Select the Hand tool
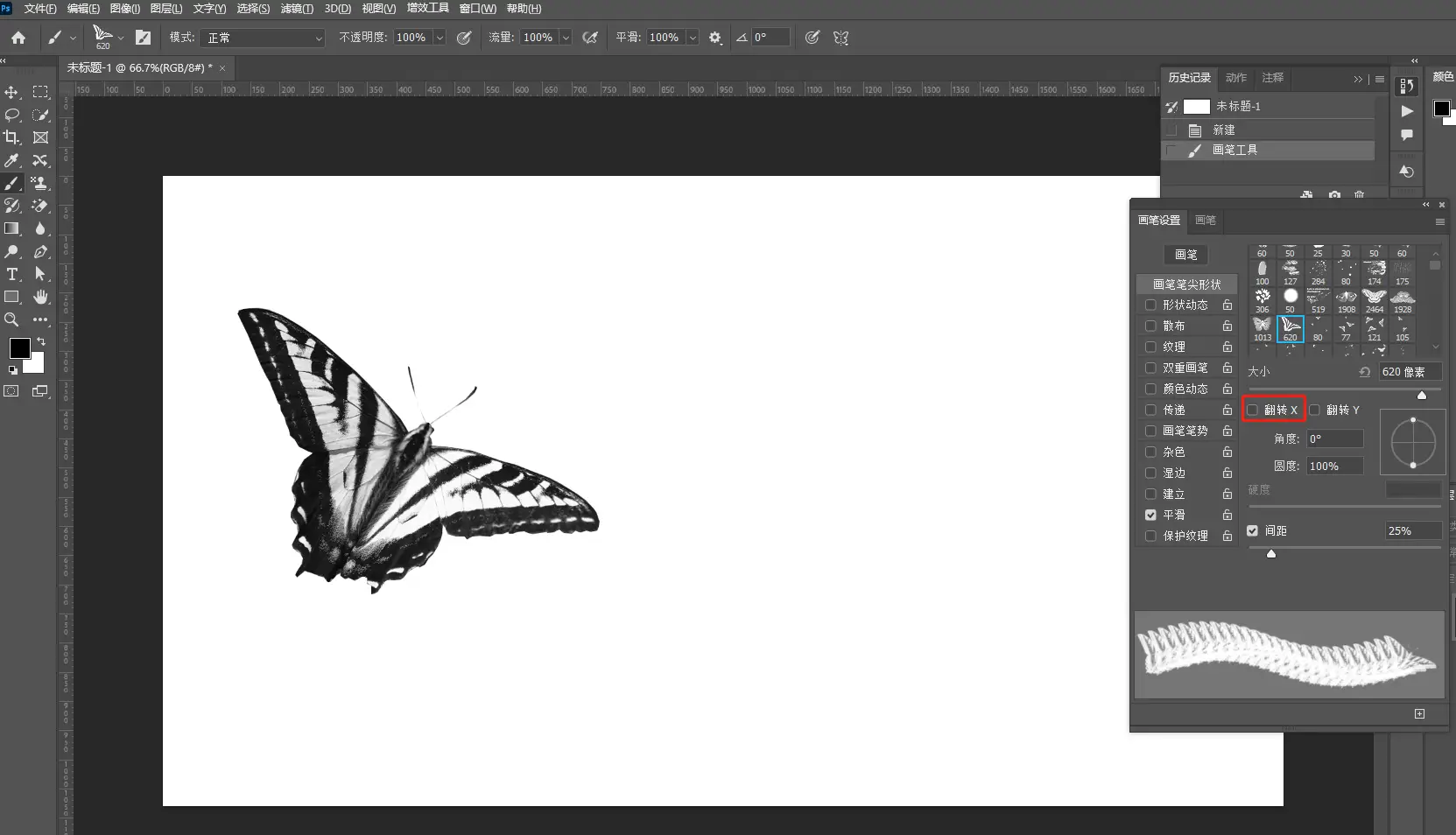This screenshot has width=1456, height=835. (40, 297)
